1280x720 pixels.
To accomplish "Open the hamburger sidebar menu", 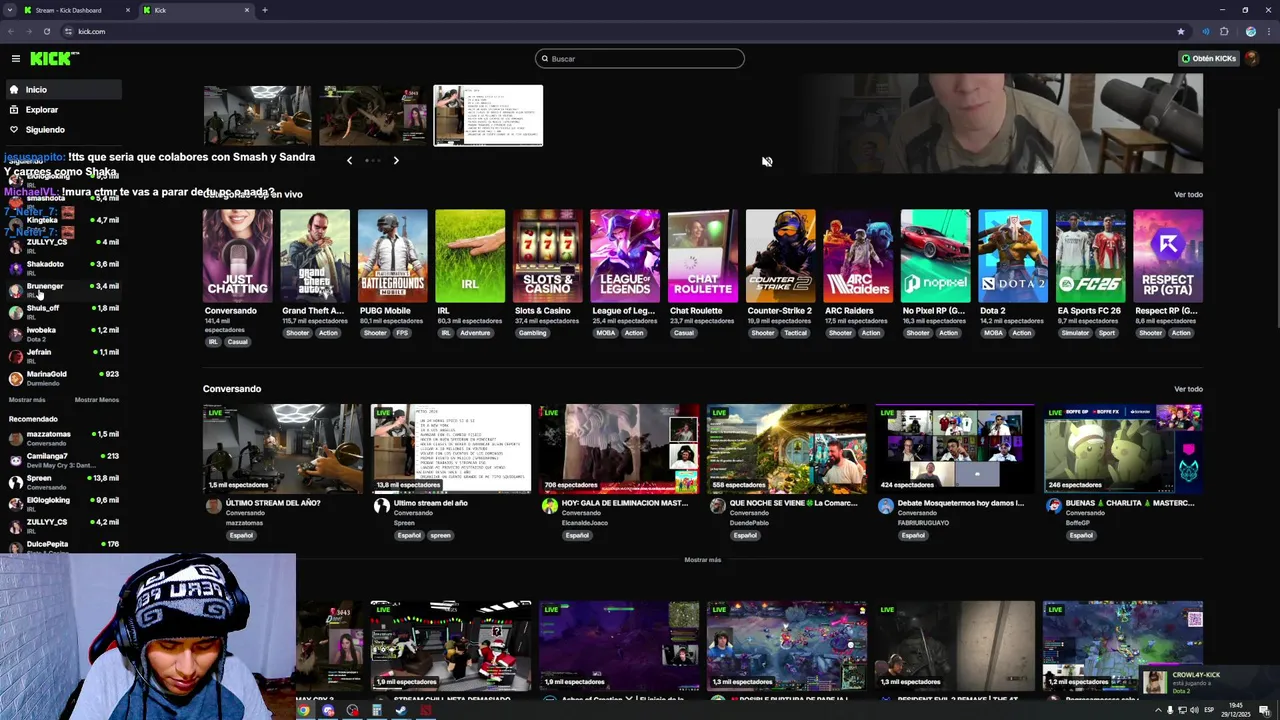I will 16,59.
